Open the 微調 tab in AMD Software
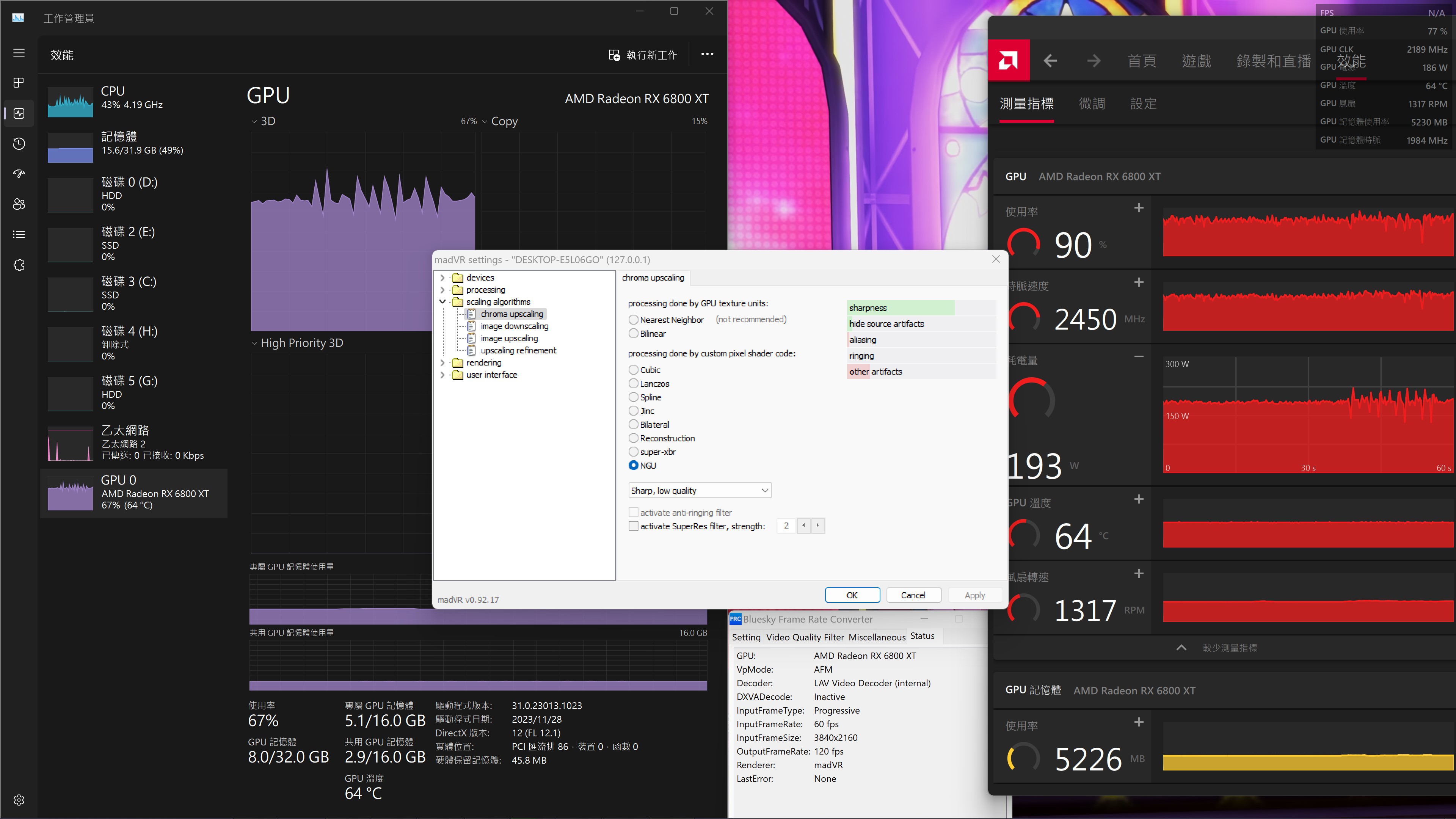Image resolution: width=1456 pixels, height=819 pixels. [x=1092, y=104]
